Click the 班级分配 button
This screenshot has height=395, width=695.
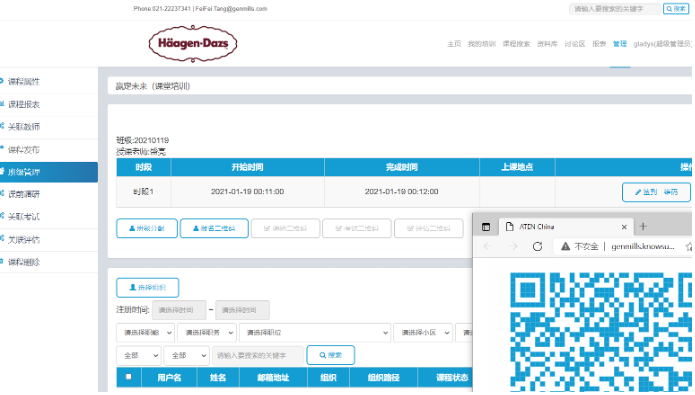click(x=147, y=228)
